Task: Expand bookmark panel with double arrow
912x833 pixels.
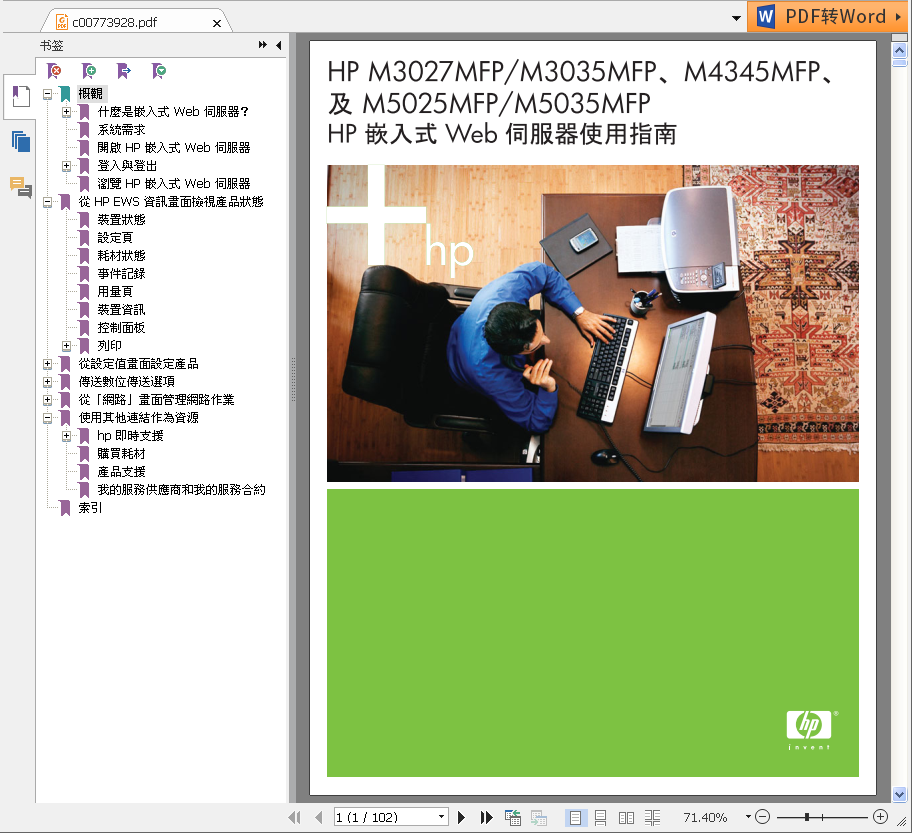Action: coord(263,45)
